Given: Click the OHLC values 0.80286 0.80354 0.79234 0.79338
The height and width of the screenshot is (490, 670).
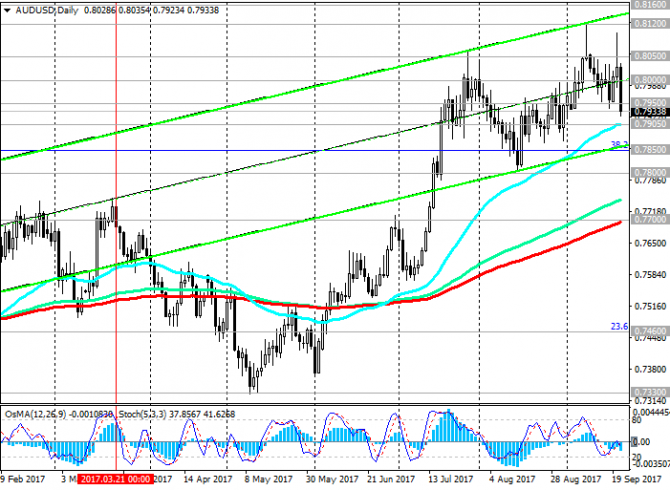Looking at the screenshot, I should click(x=151, y=10).
